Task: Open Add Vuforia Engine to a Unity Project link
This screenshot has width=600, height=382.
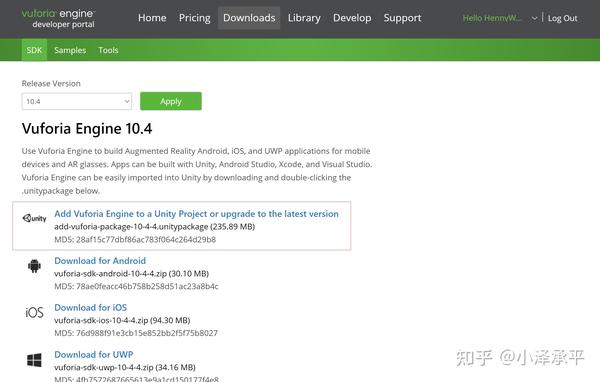Action: point(196,214)
